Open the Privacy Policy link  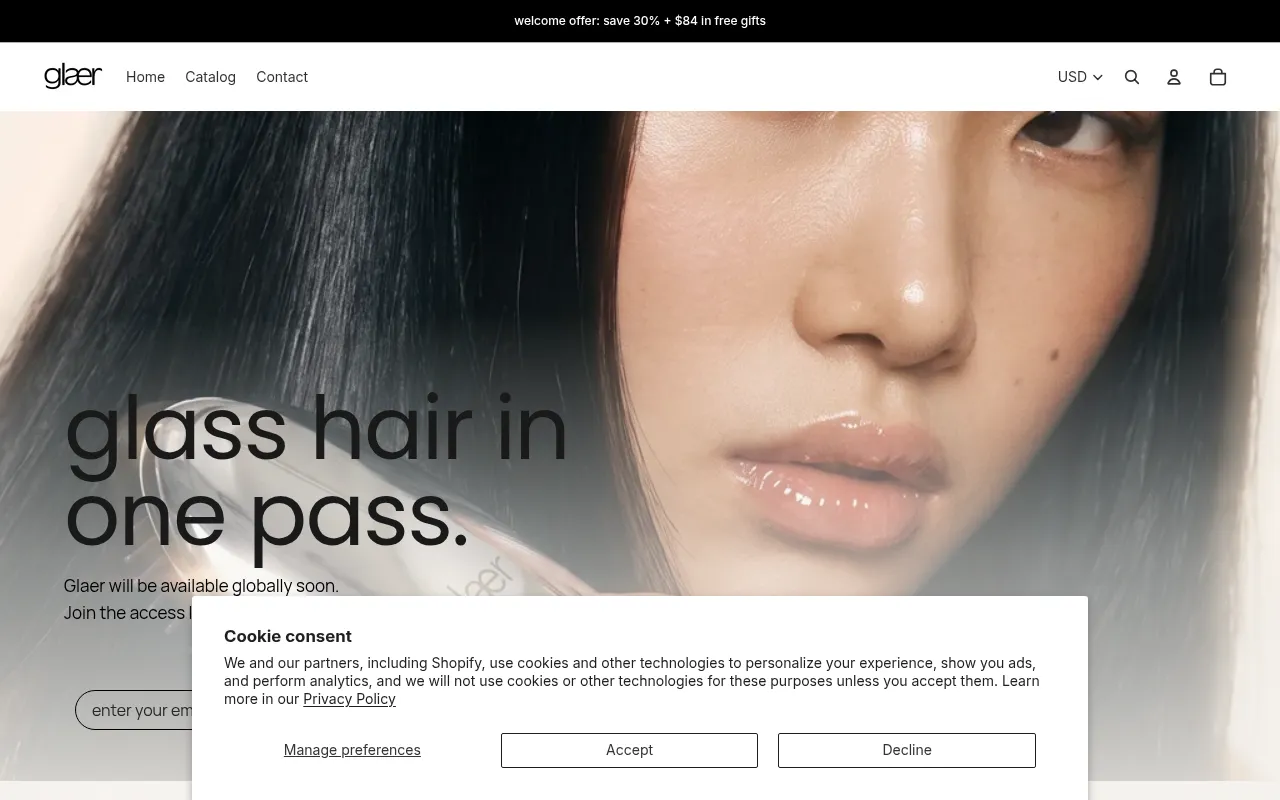[349, 699]
